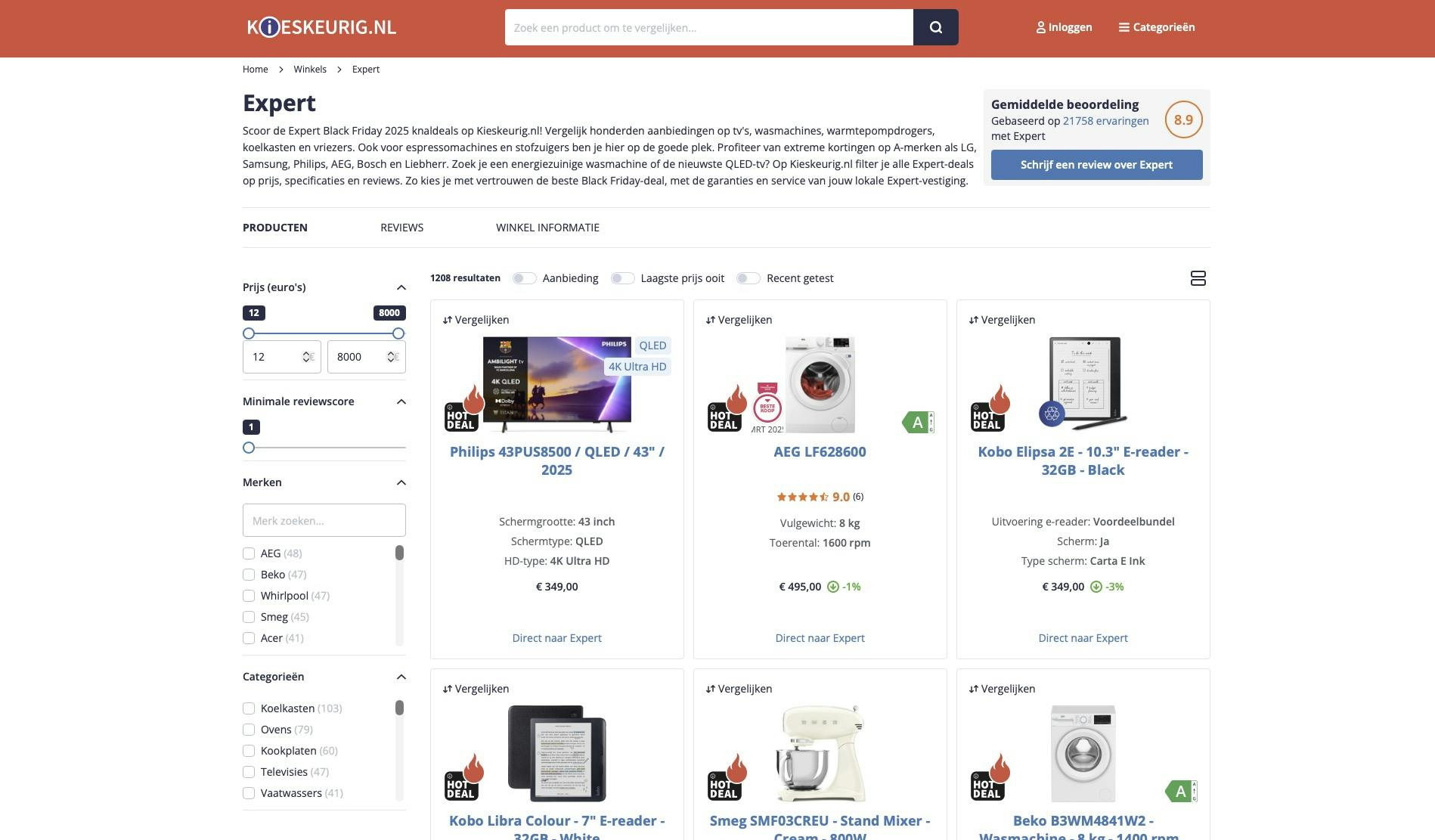
Task: Check the Beko brand checkbox
Action: [x=249, y=575]
